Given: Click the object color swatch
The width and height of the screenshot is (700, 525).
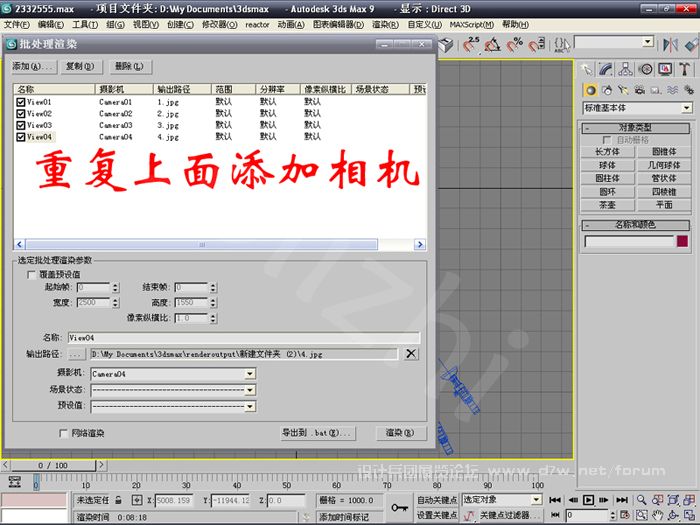Looking at the screenshot, I should [682, 241].
